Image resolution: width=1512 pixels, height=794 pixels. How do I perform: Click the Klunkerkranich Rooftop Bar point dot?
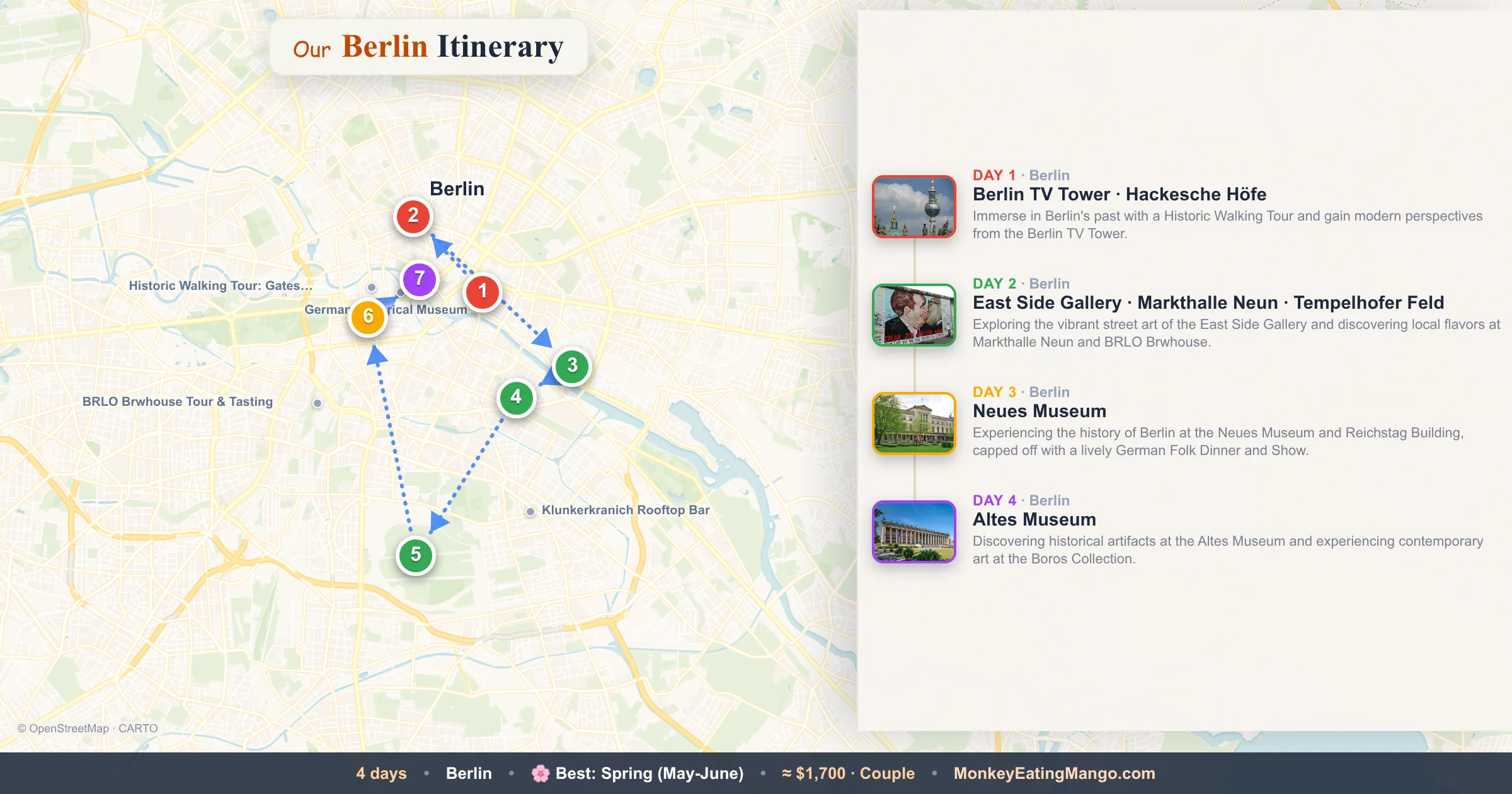coord(530,511)
